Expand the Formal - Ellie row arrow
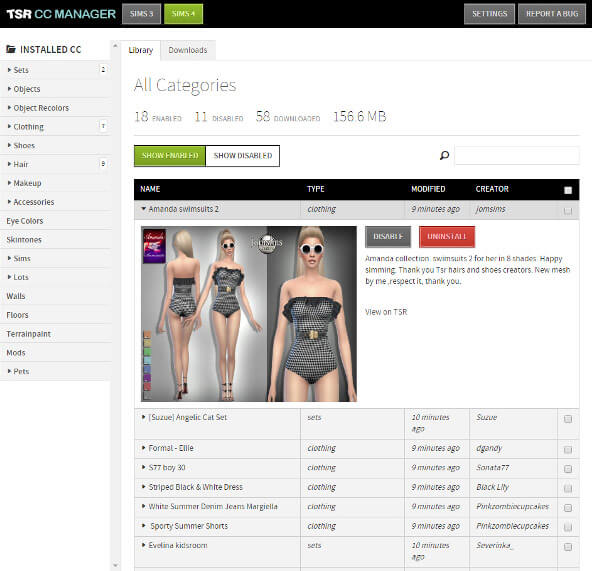 point(143,448)
